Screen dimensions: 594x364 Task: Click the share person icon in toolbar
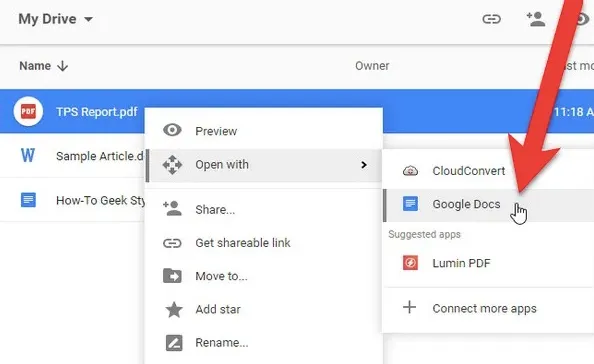(536, 19)
